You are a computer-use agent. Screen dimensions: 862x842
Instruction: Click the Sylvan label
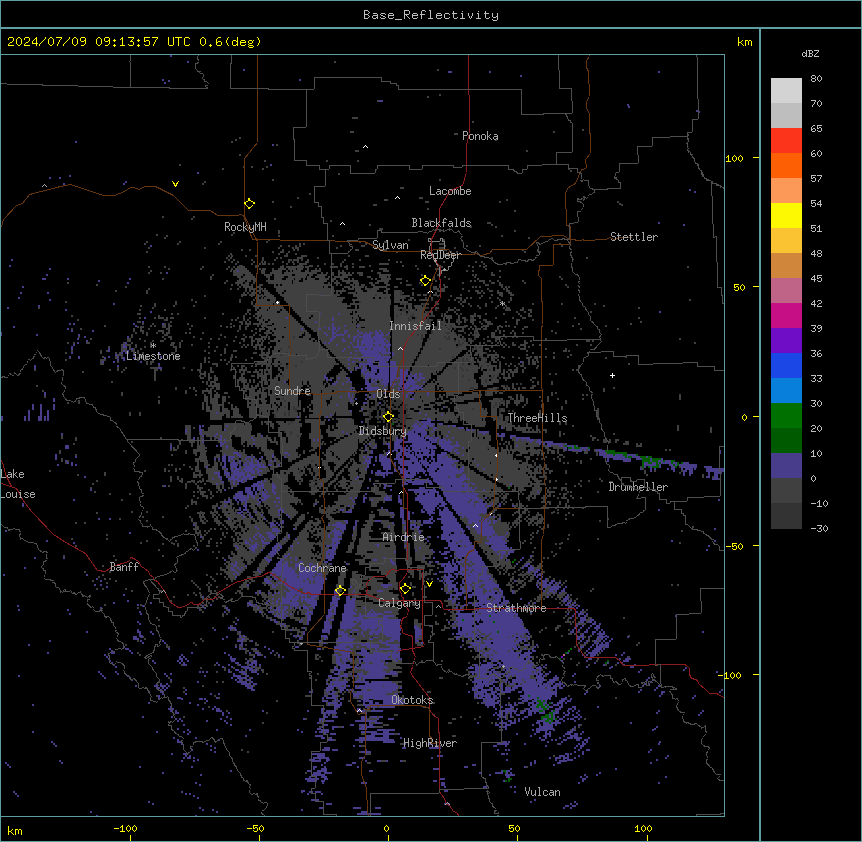[390, 245]
